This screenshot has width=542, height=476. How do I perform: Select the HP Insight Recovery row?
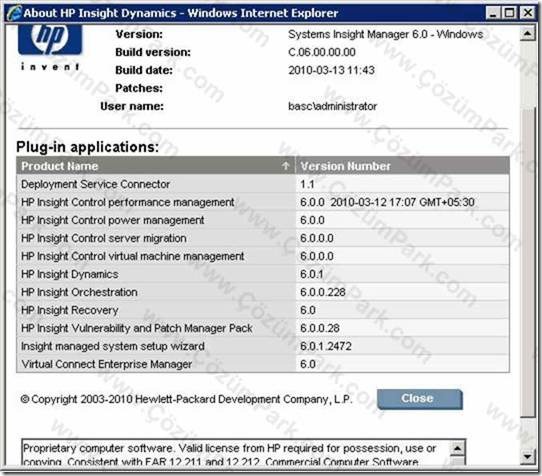tap(263, 310)
